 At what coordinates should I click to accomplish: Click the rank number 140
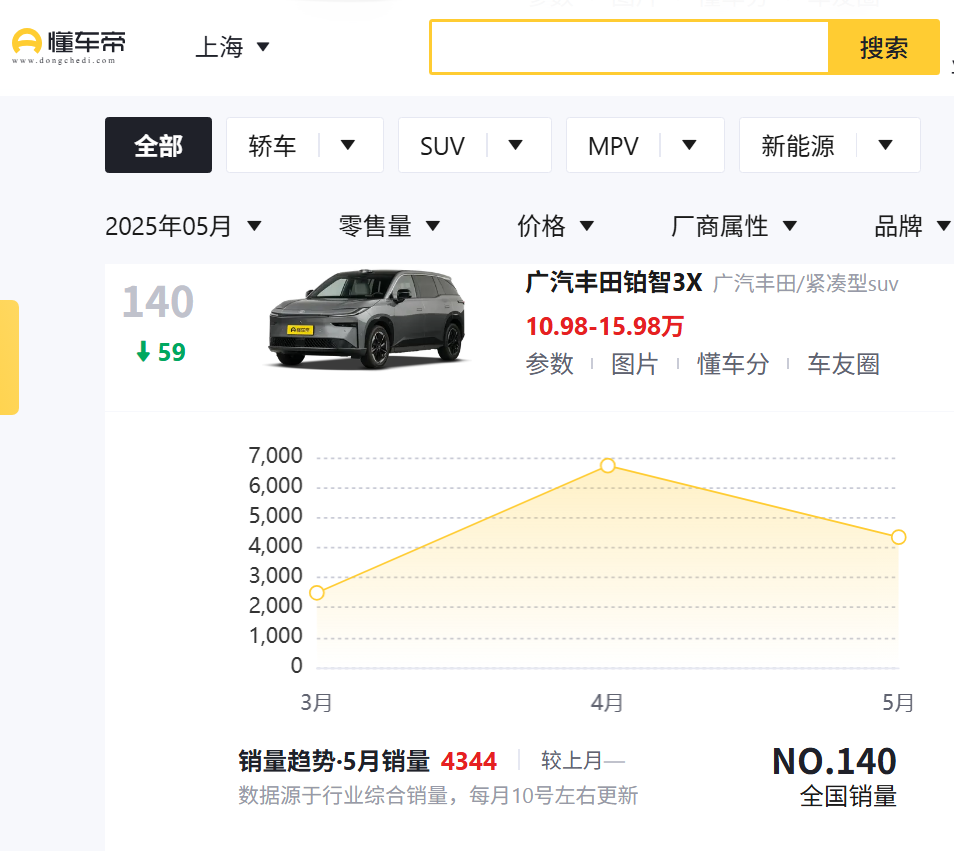coord(158,302)
